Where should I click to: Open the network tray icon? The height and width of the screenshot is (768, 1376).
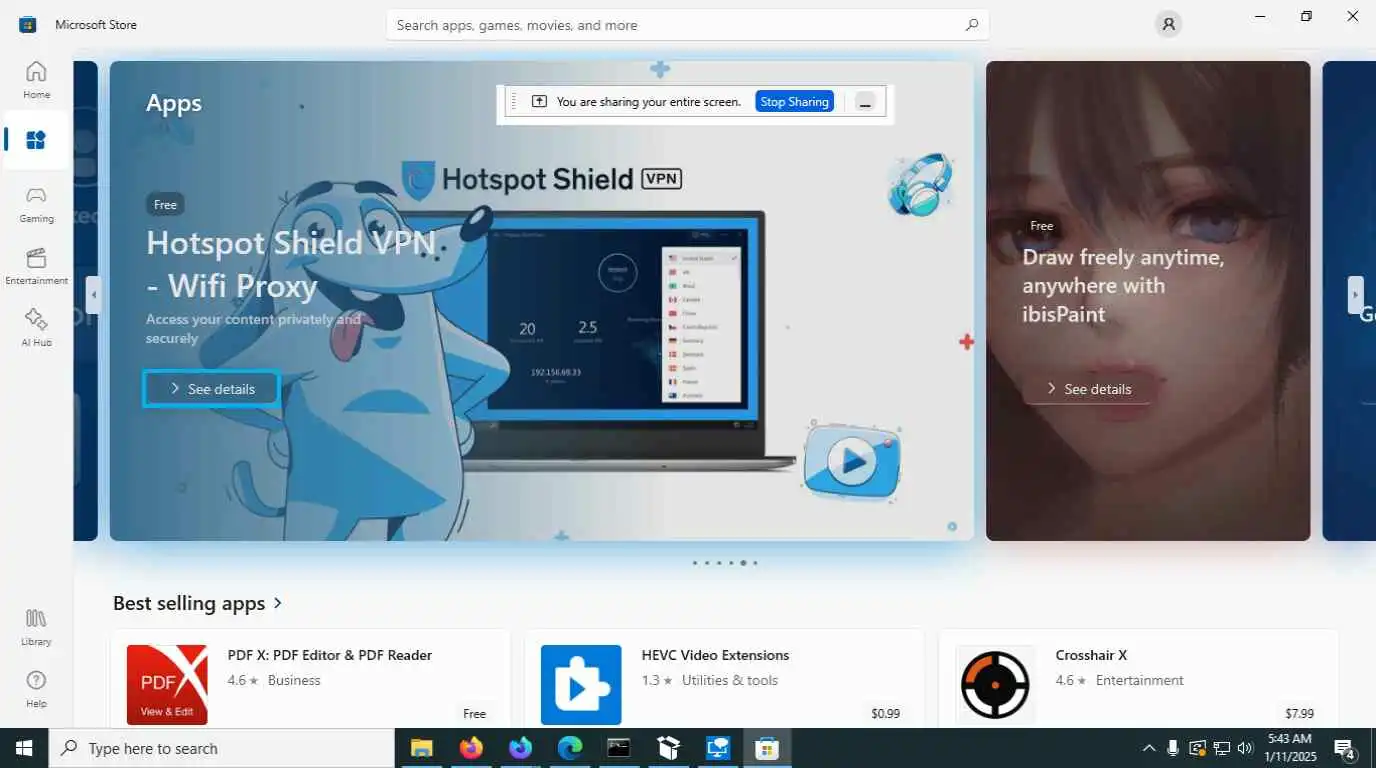[1221, 748]
